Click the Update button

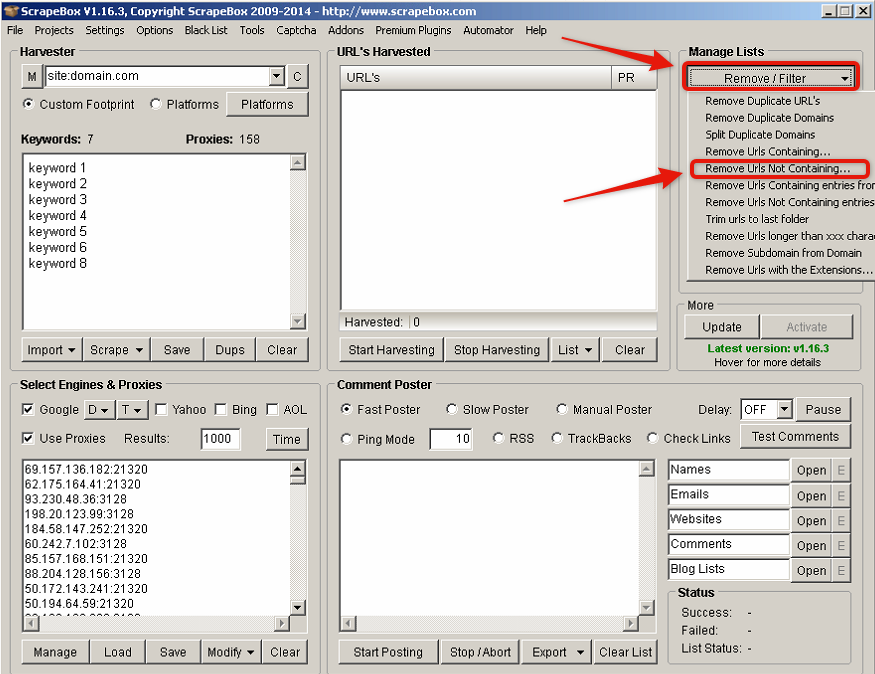pyautogui.click(x=722, y=327)
